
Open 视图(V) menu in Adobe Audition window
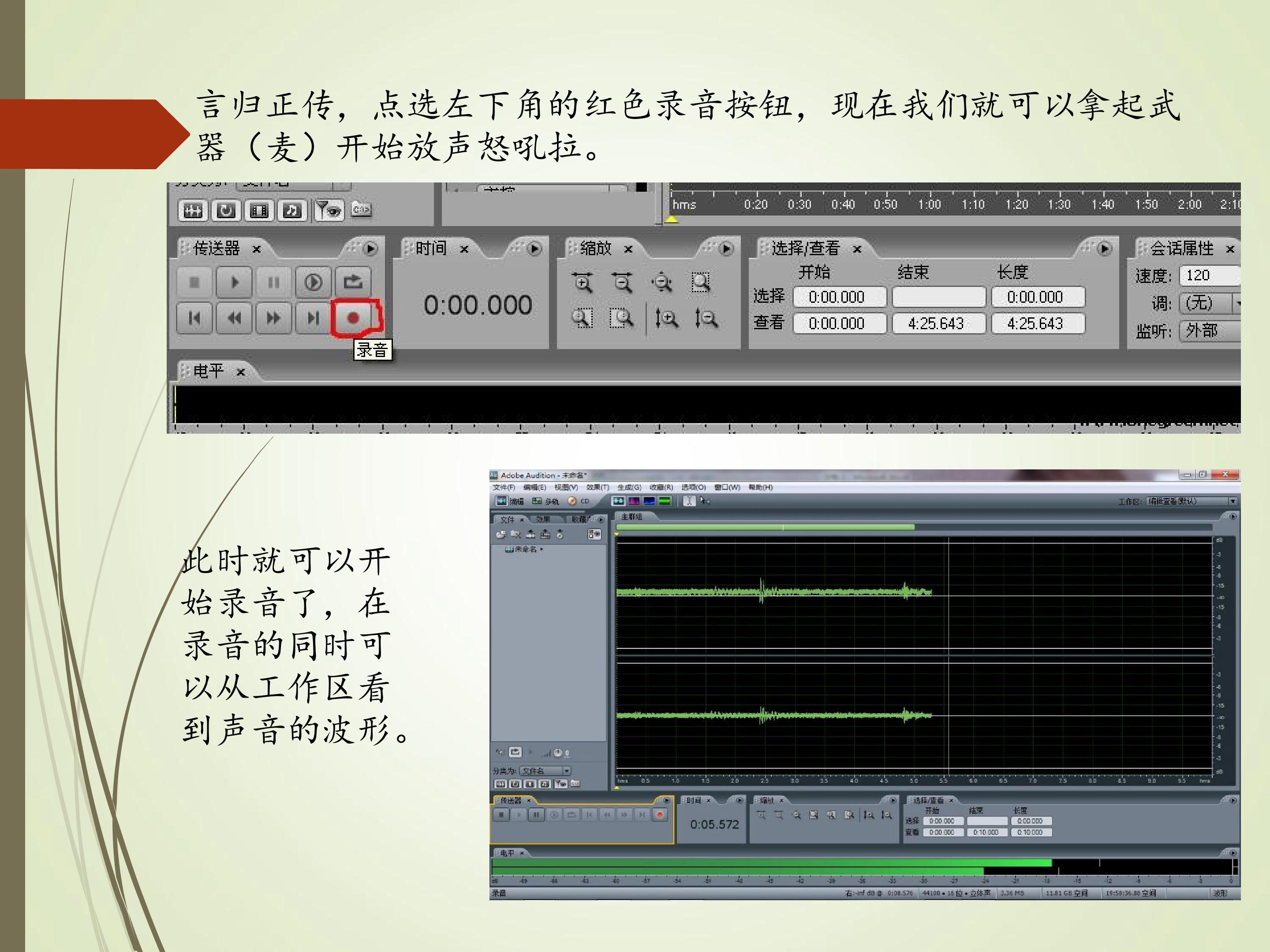pyautogui.click(x=566, y=487)
